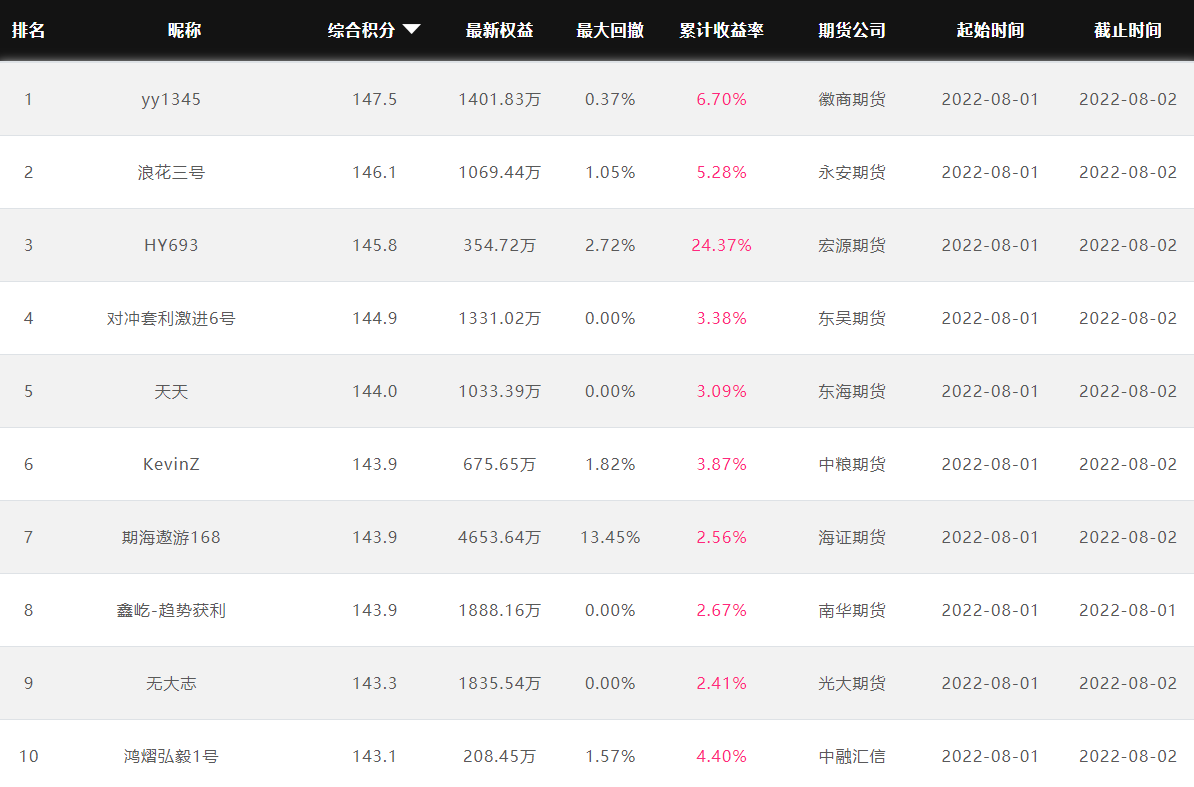Click the 排名 column header
The image size is (1194, 787).
tap(28, 30)
